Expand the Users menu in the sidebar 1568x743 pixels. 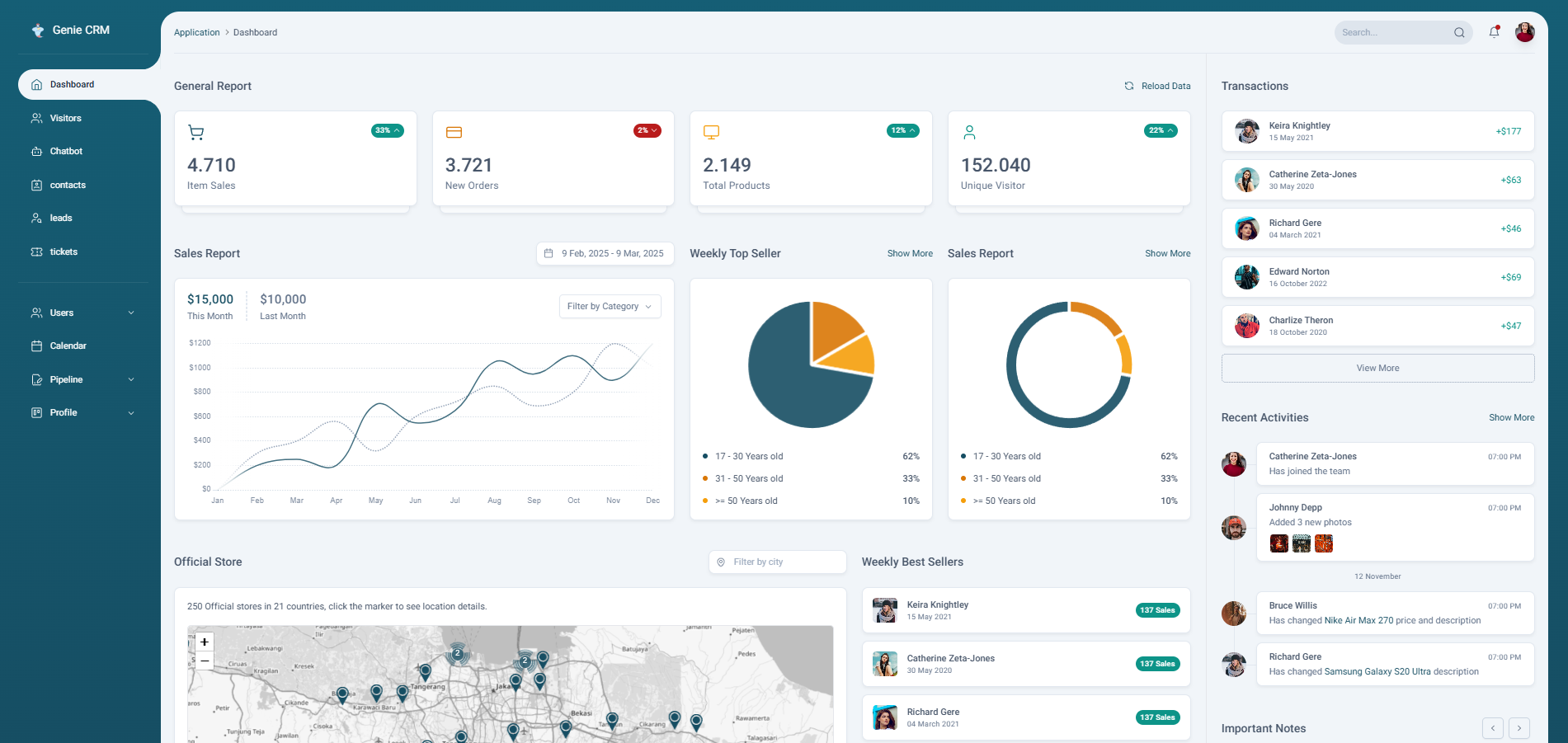pyautogui.click(x=81, y=313)
